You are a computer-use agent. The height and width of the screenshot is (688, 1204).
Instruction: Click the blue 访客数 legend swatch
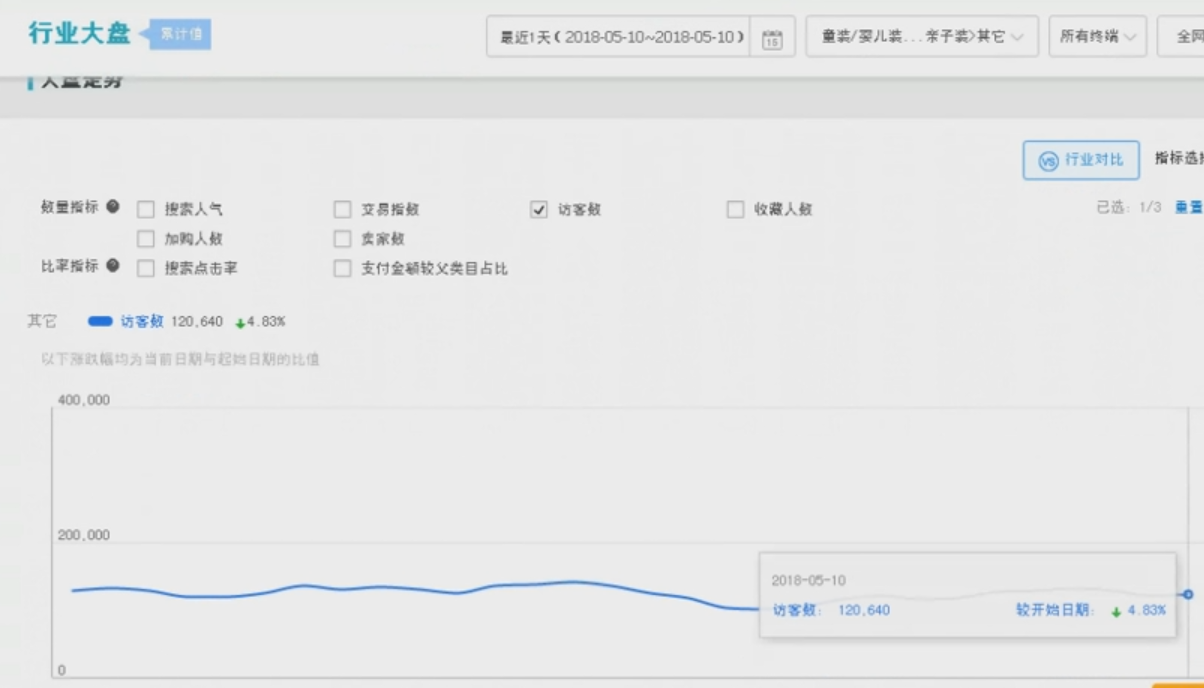click(x=100, y=322)
